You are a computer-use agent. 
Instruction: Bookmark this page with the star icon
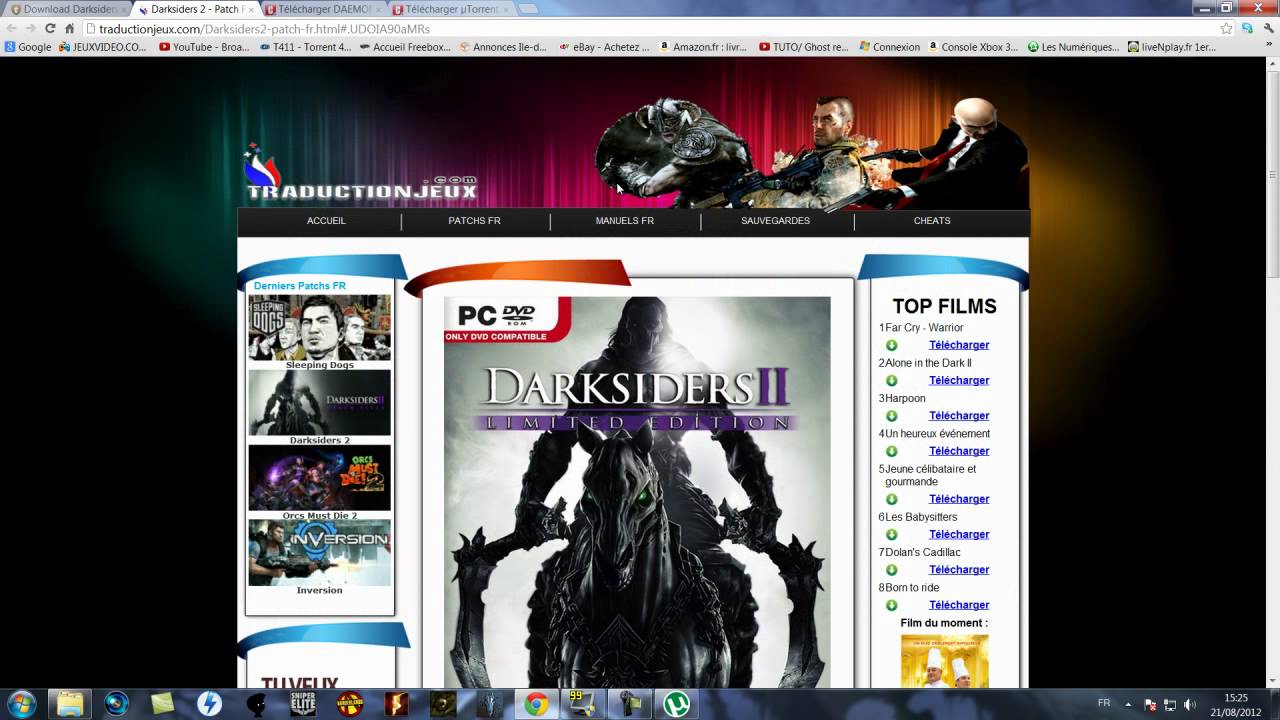click(x=1226, y=29)
